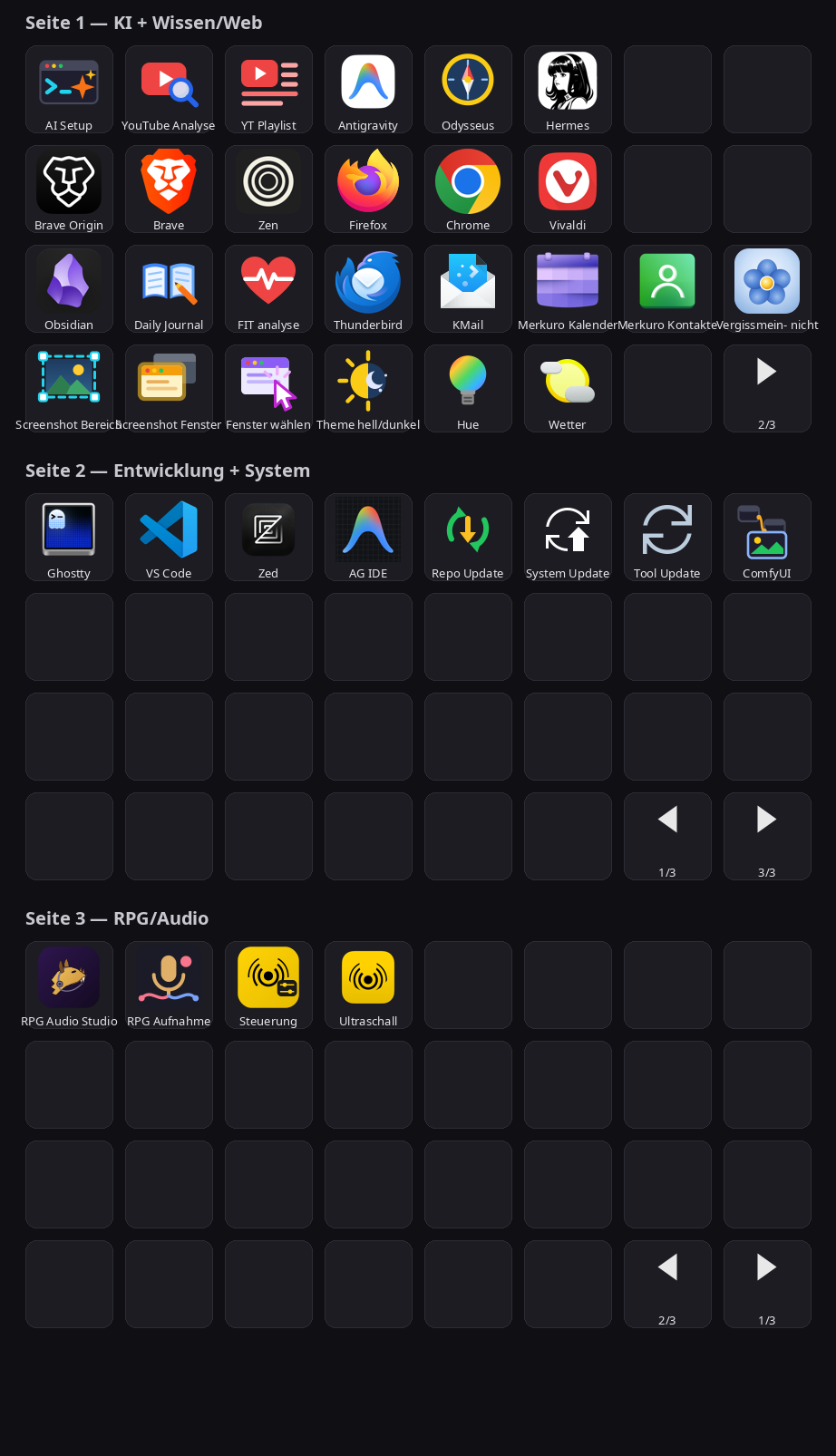
Task: Click the 'Seite 2 — Entwicklung + System' heading
Action: 168,471
